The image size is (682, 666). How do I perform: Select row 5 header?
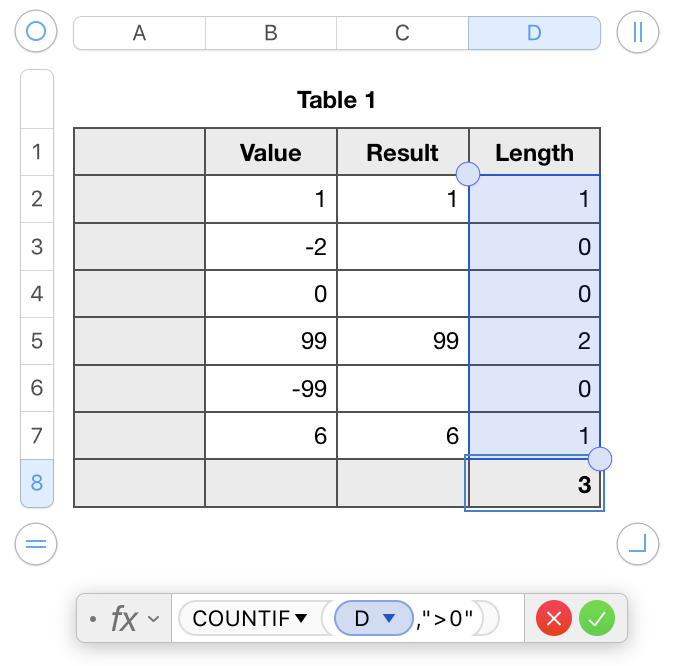pos(37,341)
